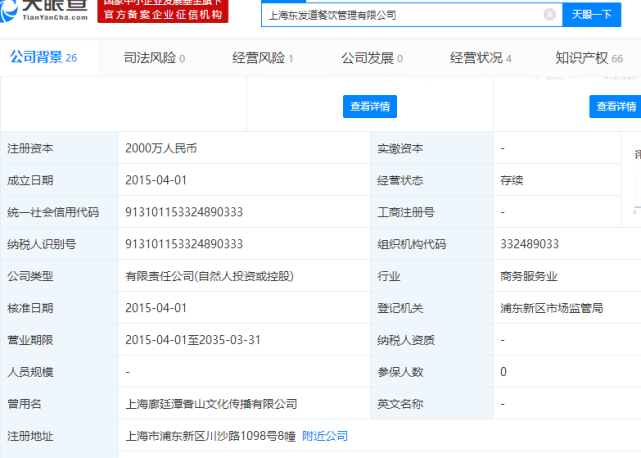Click the 营业期限 label cell
Image resolution: width=641 pixels, height=458 pixels.
pos(60,340)
